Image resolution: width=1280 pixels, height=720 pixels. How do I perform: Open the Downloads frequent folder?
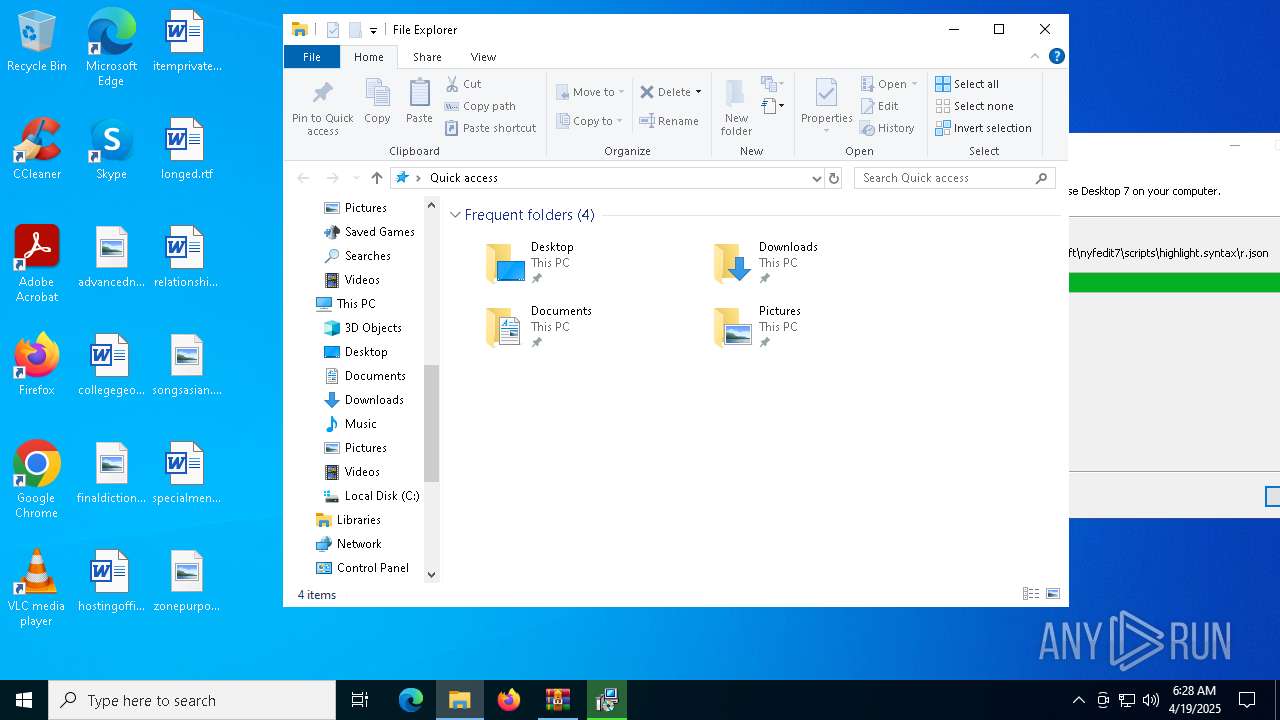pos(768,263)
